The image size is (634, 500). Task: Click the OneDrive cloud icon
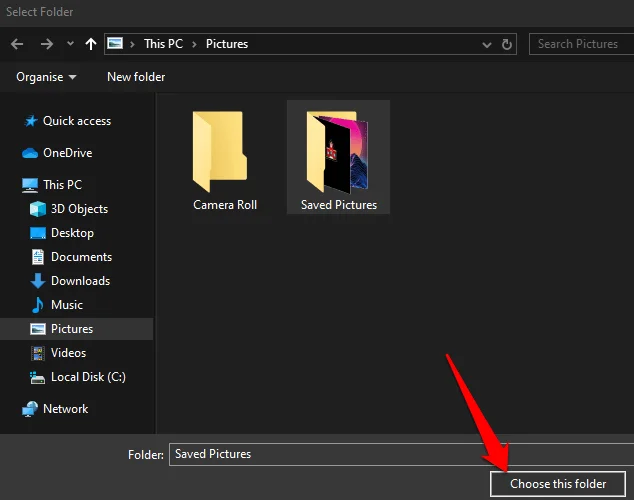pyautogui.click(x=30, y=153)
